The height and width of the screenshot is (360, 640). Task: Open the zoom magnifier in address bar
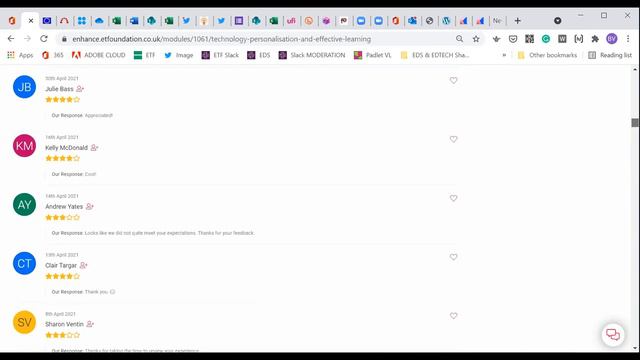point(460,39)
